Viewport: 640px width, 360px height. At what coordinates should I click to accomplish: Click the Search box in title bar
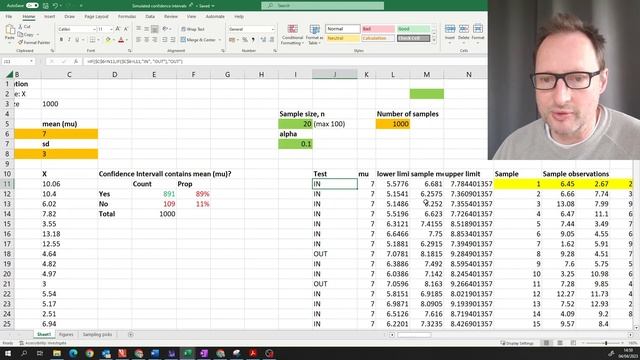322,6
